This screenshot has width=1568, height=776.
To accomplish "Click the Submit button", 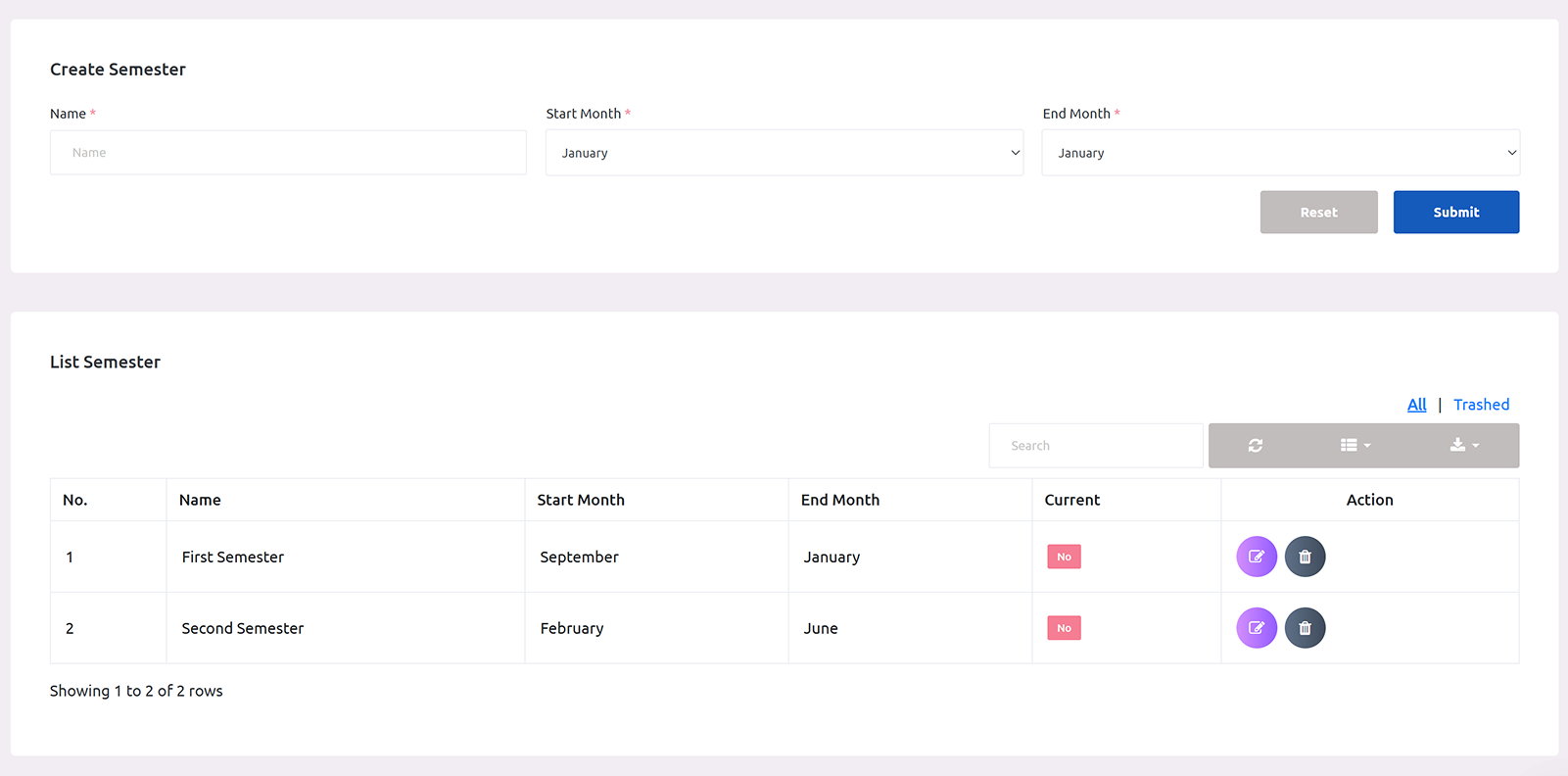I will 1455,213.
